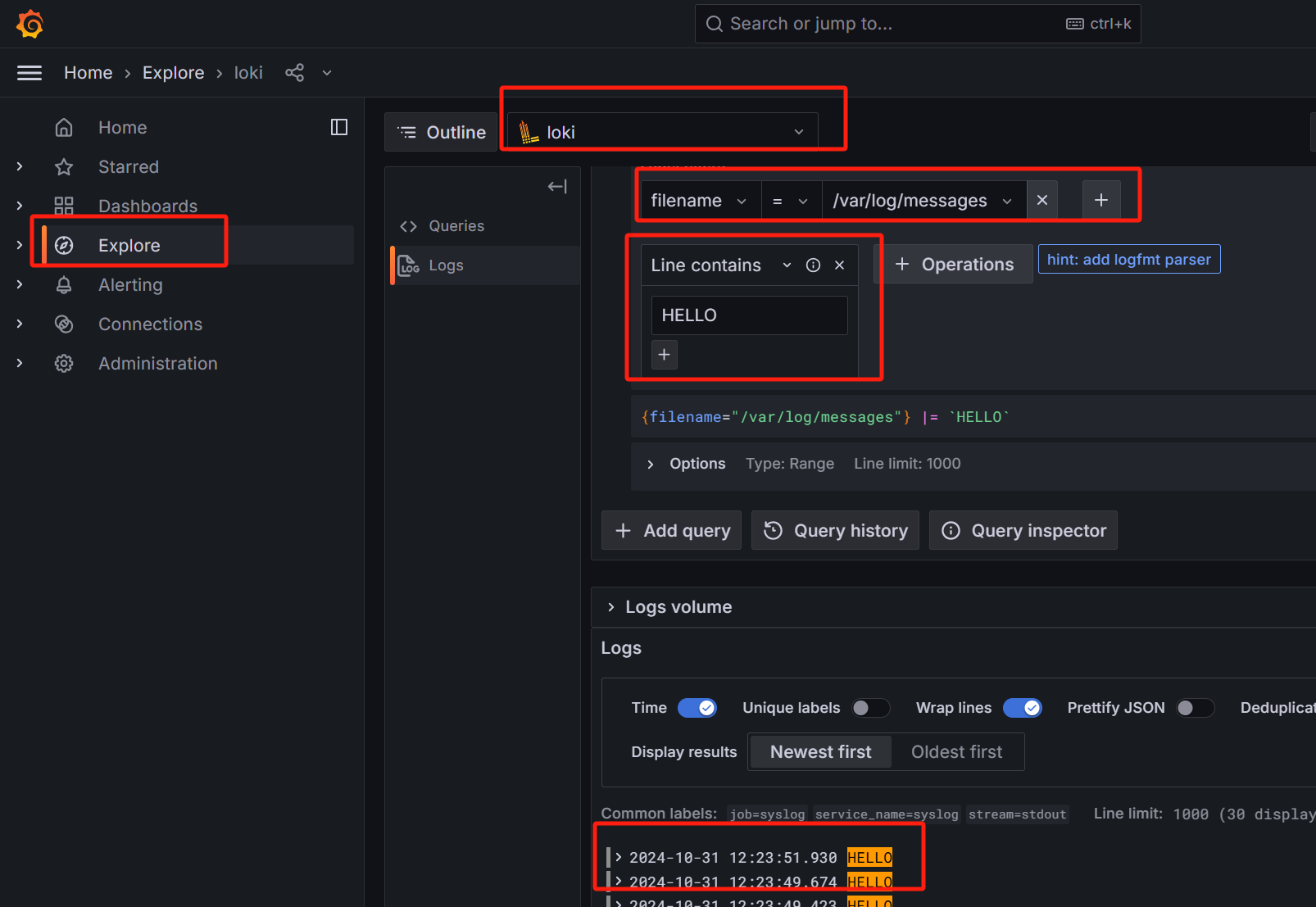Toggle the Prettify JSON switch
This screenshot has height=907, width=1316.
pos(1195,708)
